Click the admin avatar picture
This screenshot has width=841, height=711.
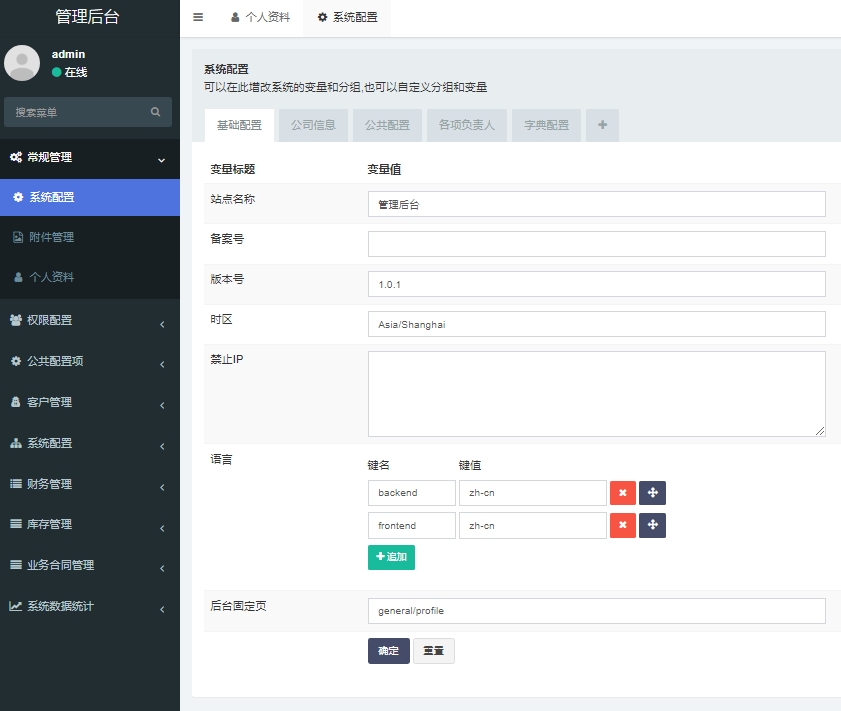pos(21,62)
